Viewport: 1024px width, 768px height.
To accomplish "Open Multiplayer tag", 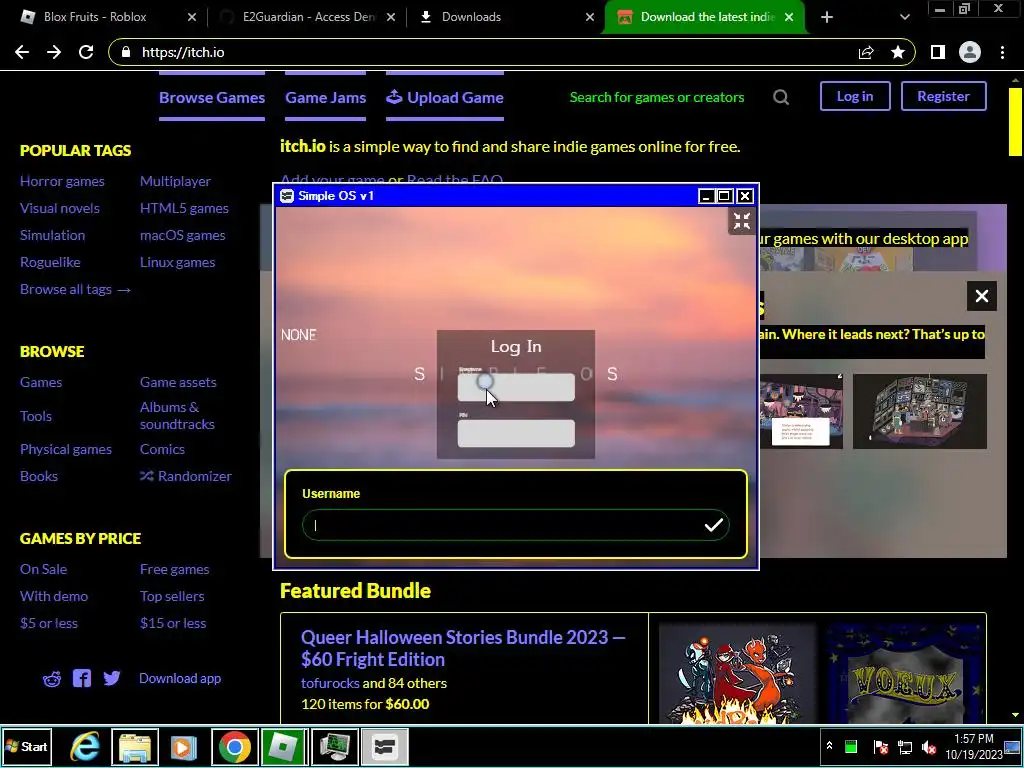I will point(175,182).
